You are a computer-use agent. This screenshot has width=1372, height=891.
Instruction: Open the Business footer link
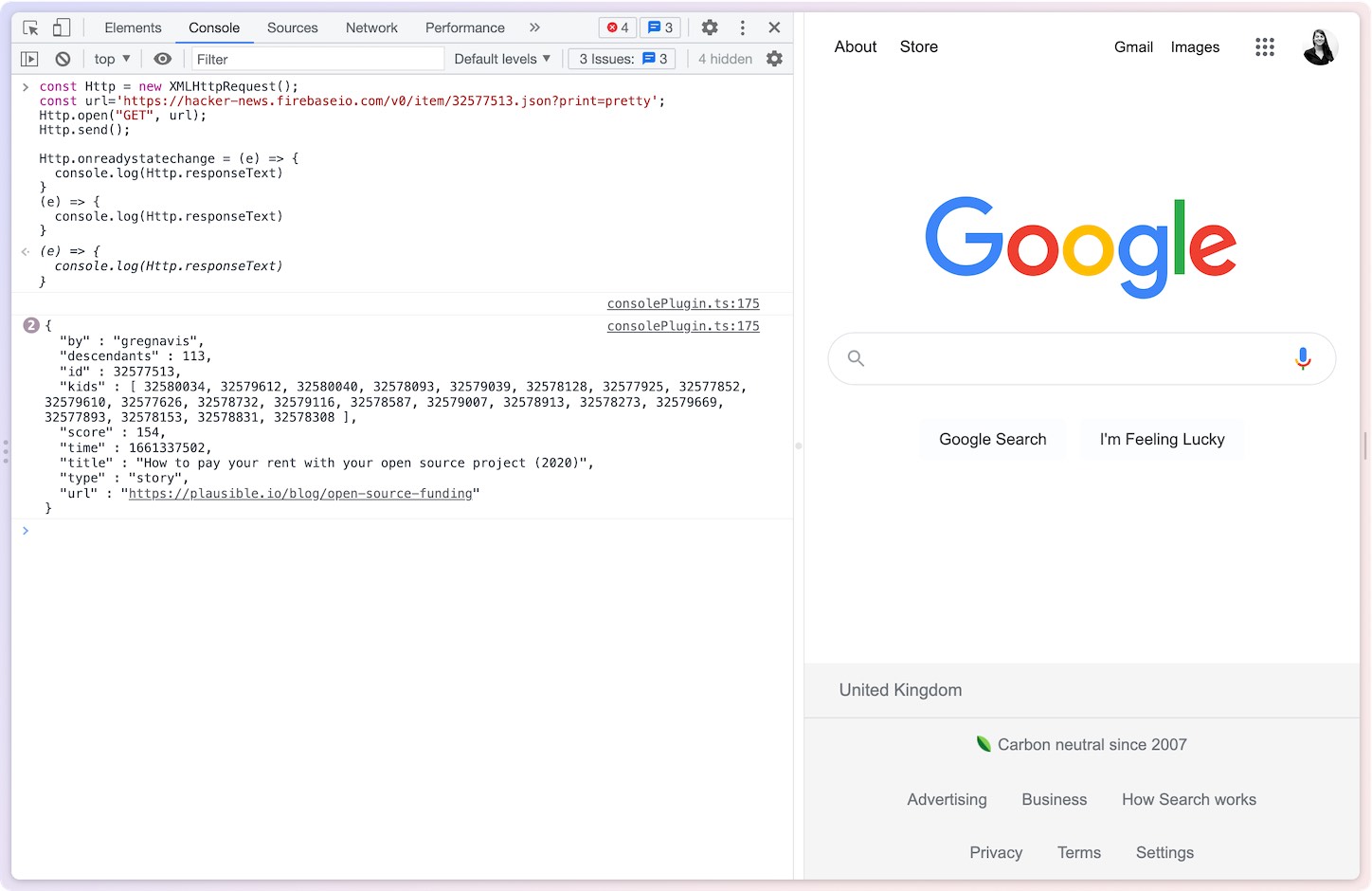1054,799
